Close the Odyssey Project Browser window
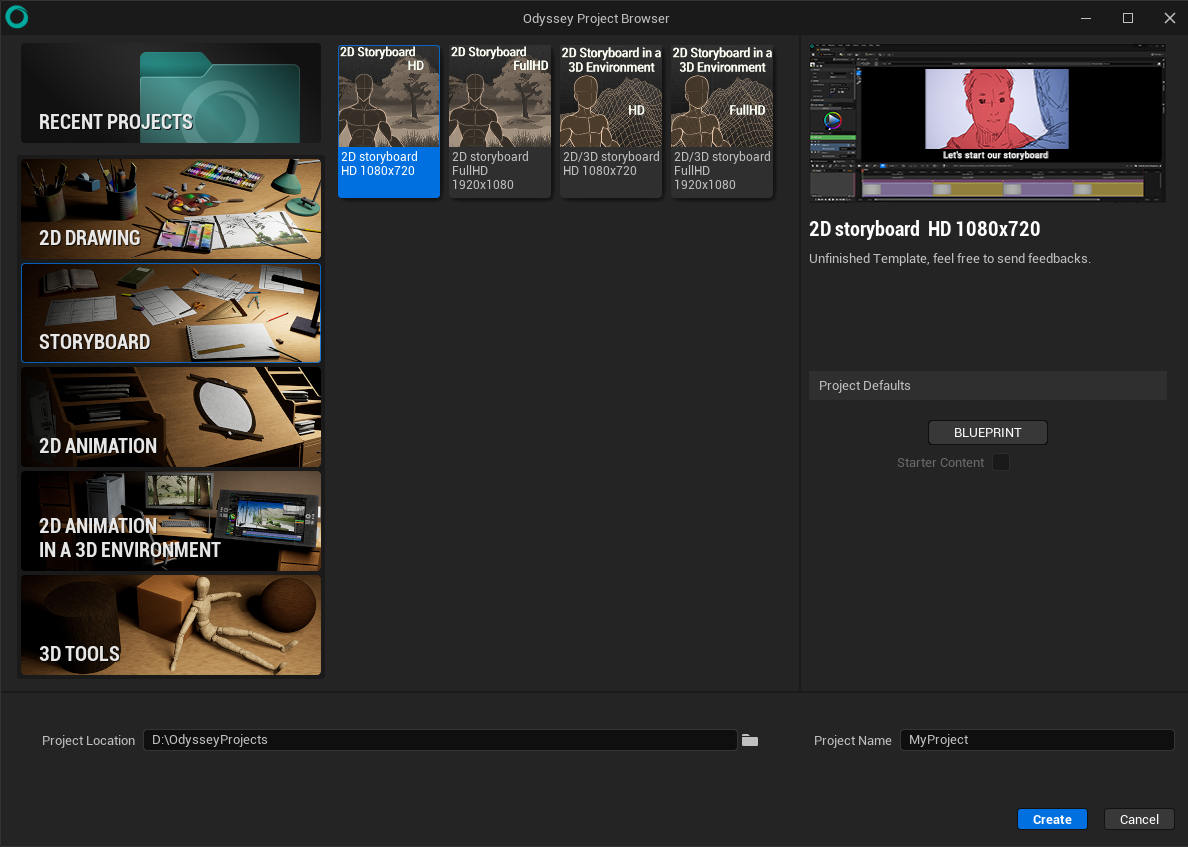The image size is (1188, 847). point(1169,18)
